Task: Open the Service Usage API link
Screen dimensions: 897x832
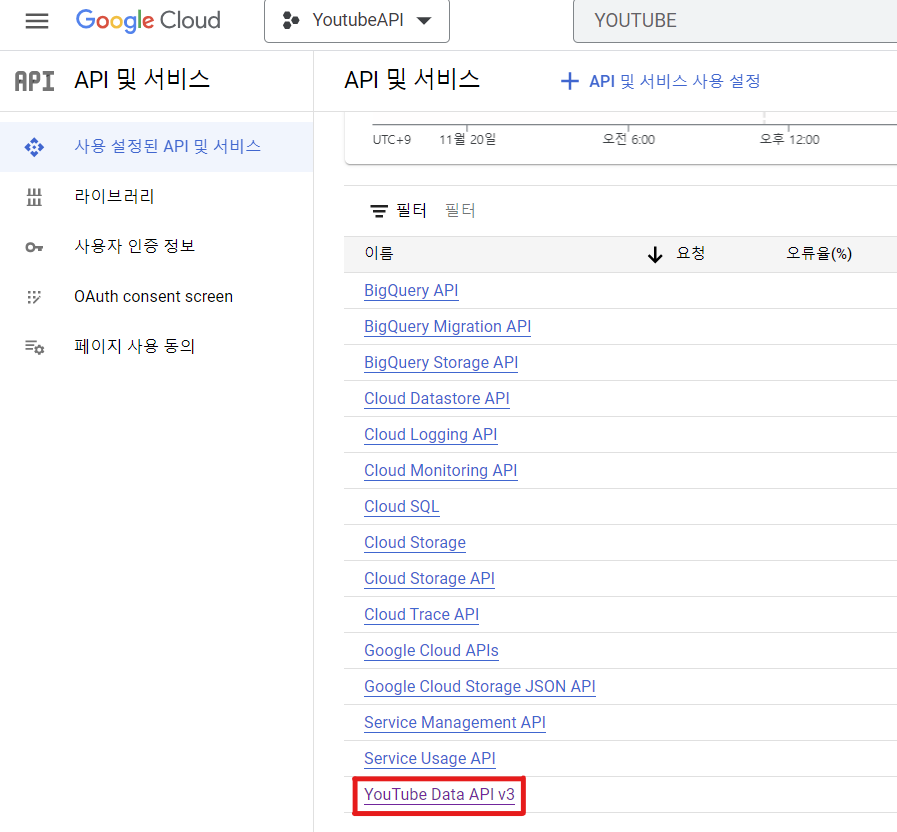Action: tap(430, 759)
